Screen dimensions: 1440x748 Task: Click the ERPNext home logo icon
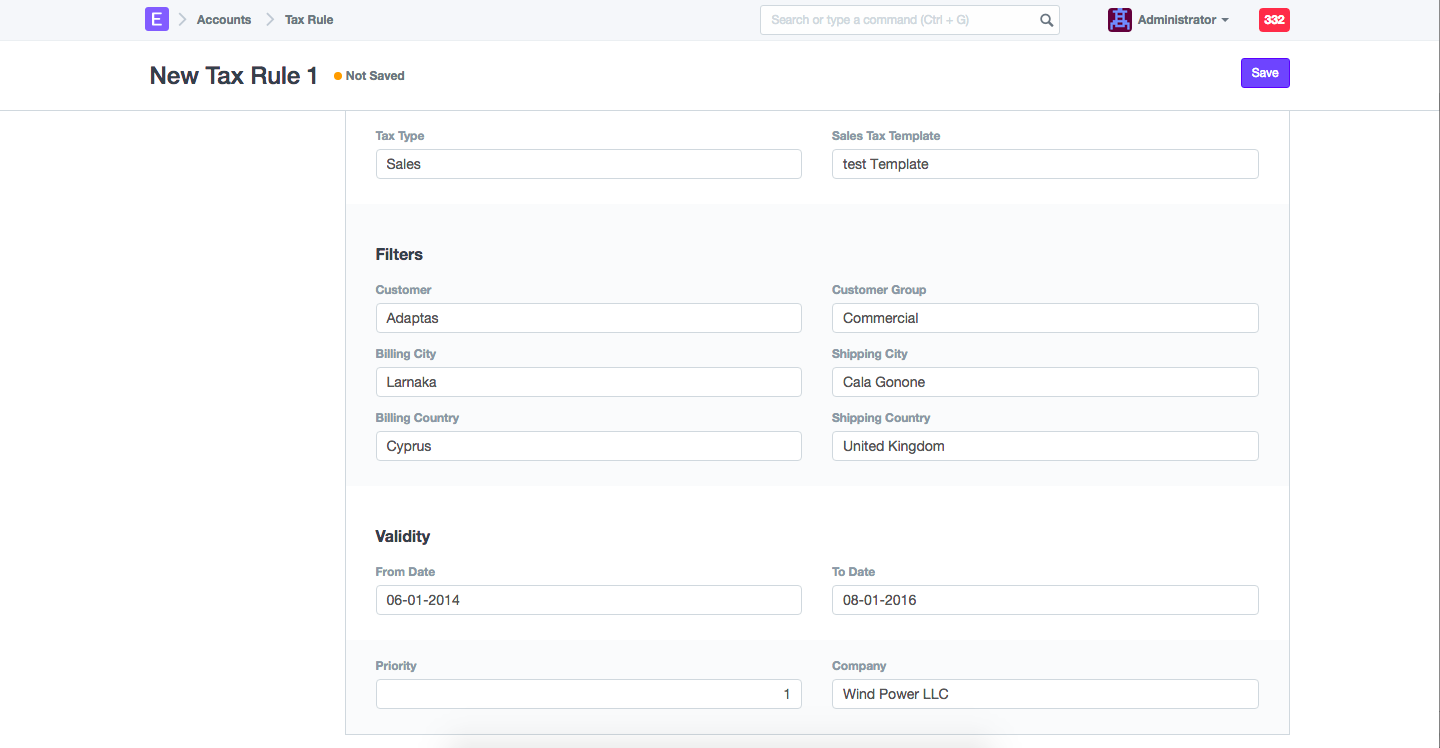click(156, 19)
